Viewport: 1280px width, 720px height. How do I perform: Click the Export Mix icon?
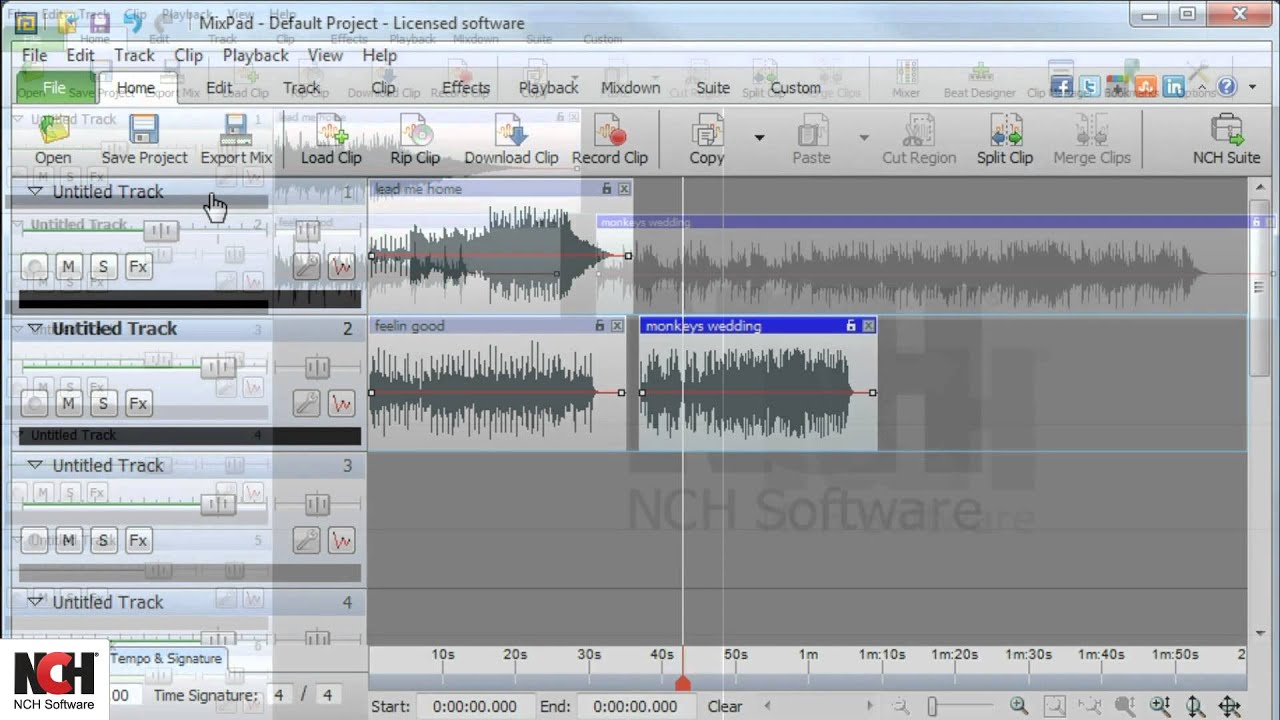pyautogui.click(x=236, y=130)
